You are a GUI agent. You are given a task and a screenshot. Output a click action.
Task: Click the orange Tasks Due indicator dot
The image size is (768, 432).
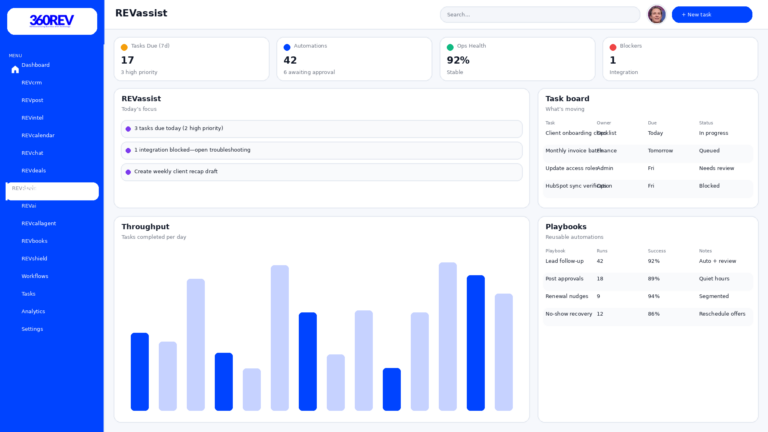click(124, 47)
